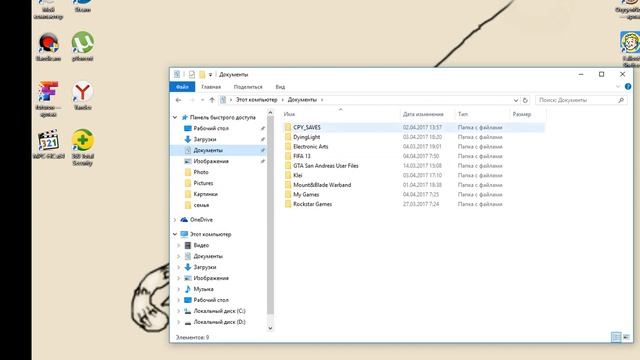Collapse Панель быстрого доступа tree node
This screenshot has width=640, height=360.
(175, 118)
